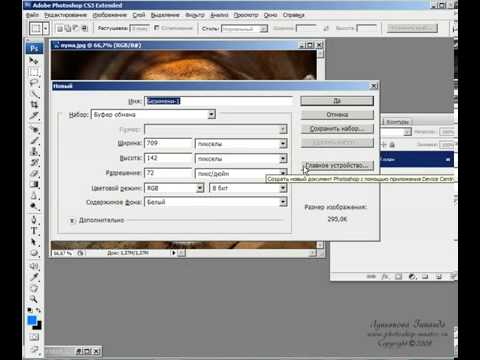Click the blue foreground color swatch
The height and width of the screenshot is (360, 480).
(32, 320)
